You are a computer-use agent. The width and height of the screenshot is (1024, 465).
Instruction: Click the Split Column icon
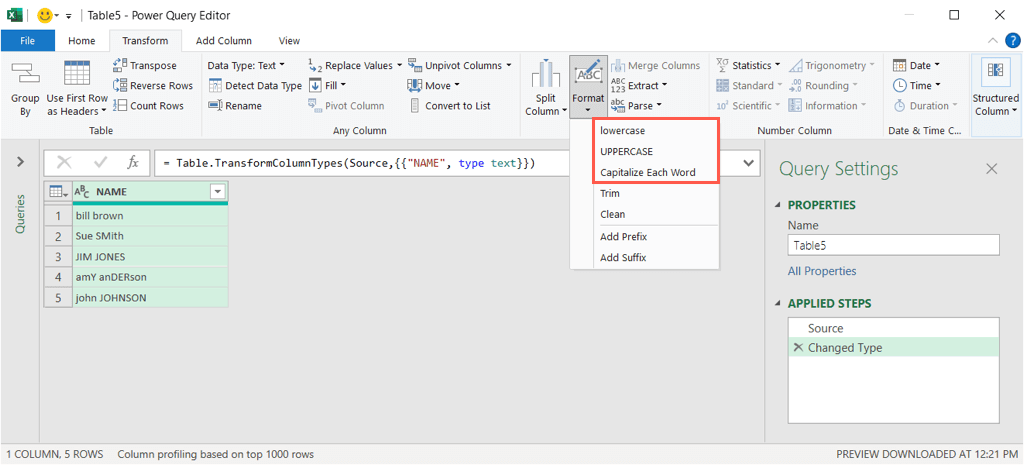(547, 74)
